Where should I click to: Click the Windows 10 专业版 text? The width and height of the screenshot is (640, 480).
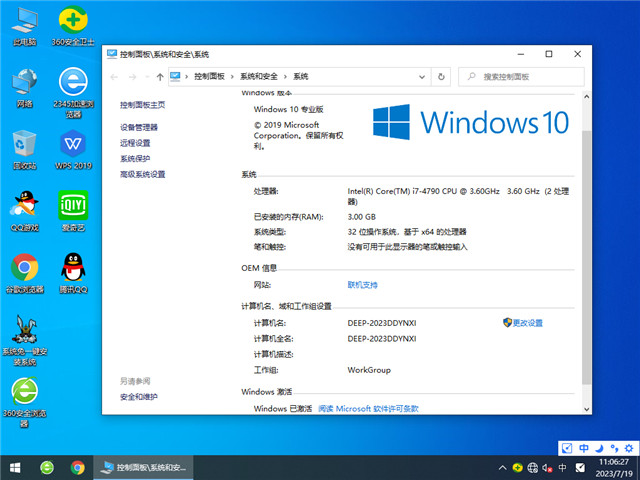click(x=288, y=109)
